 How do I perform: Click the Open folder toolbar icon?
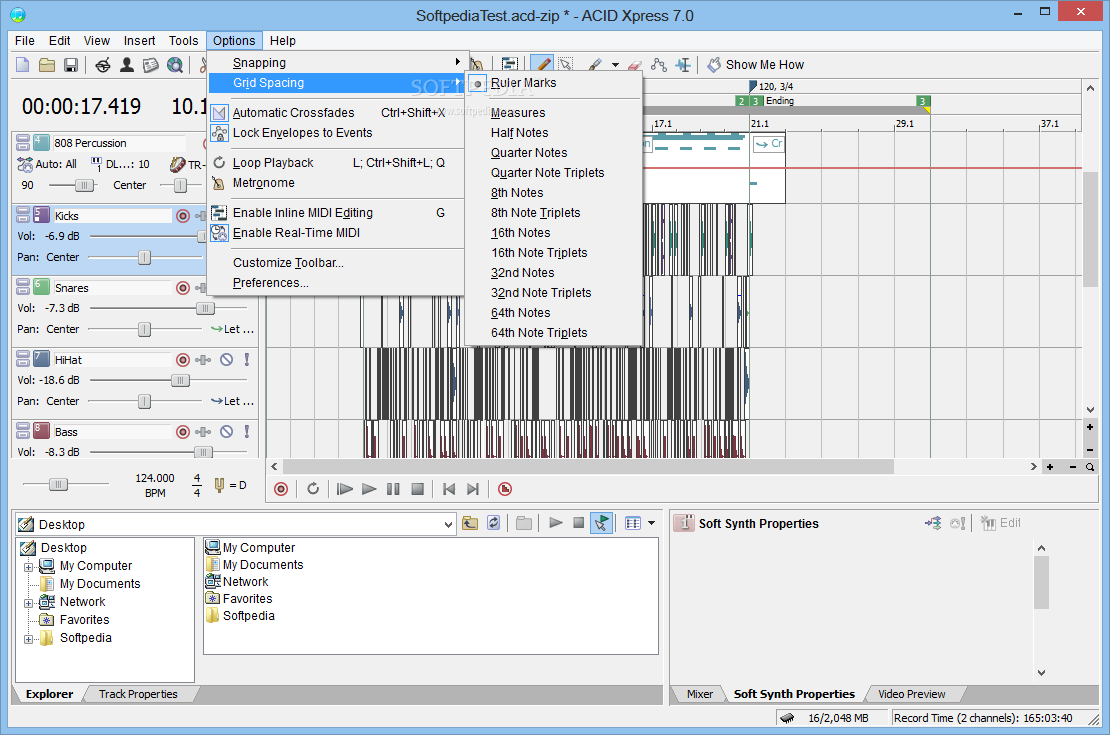click(x=47, y=65)
